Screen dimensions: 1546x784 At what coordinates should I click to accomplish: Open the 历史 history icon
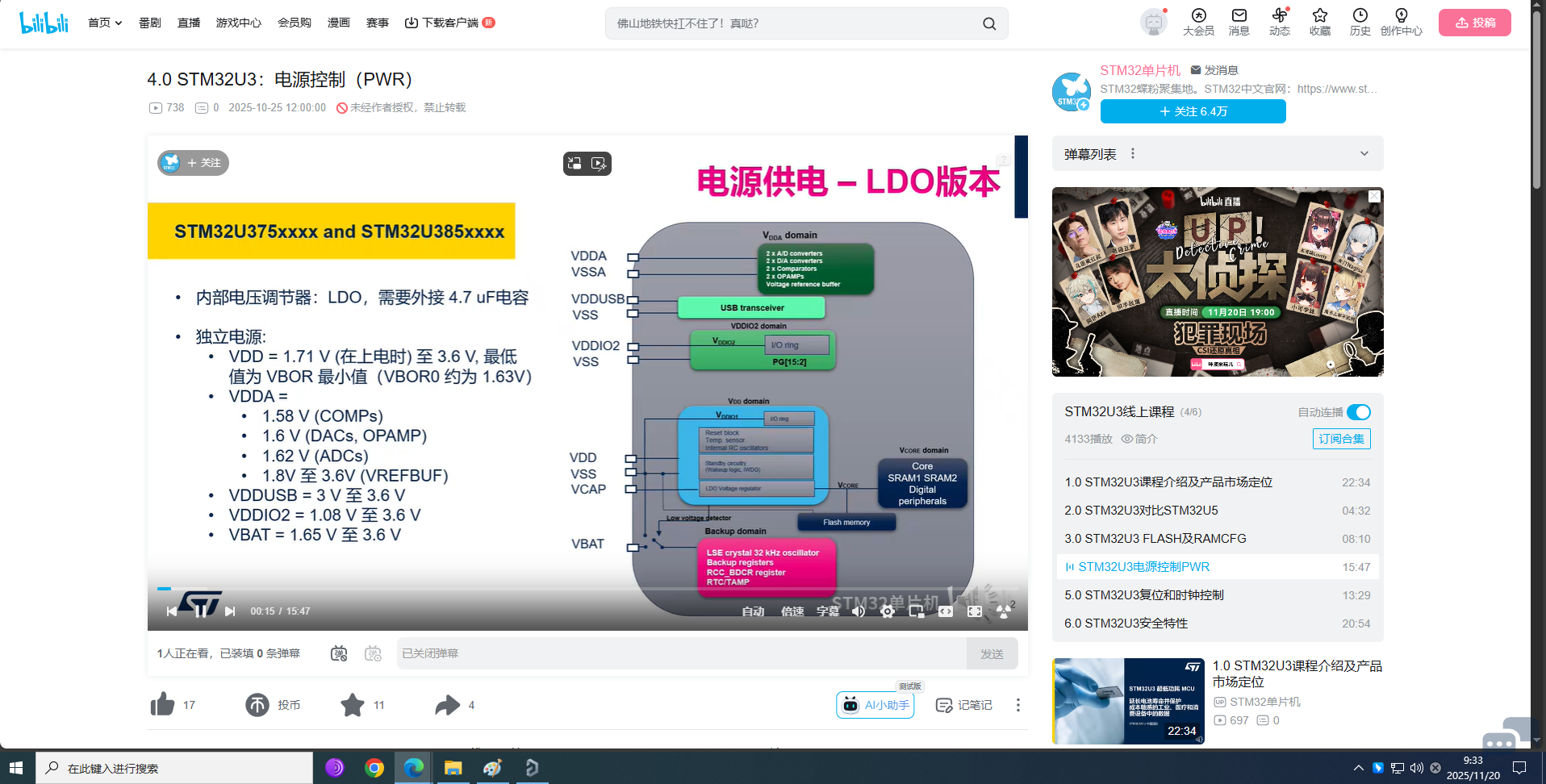pos(1360,23)
